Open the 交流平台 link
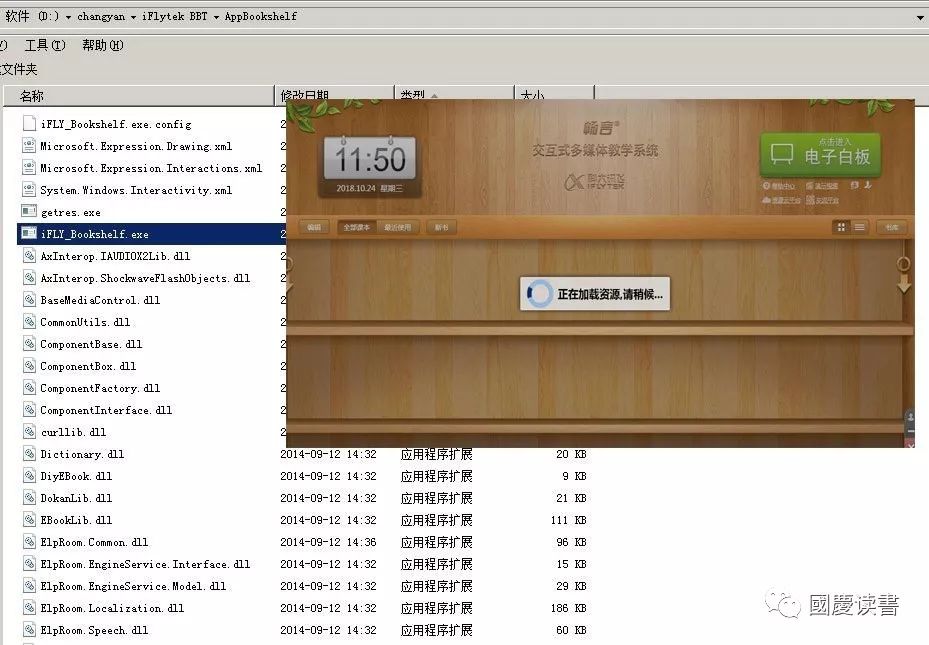The image size is (929, 645). click(x=822, y=201)
